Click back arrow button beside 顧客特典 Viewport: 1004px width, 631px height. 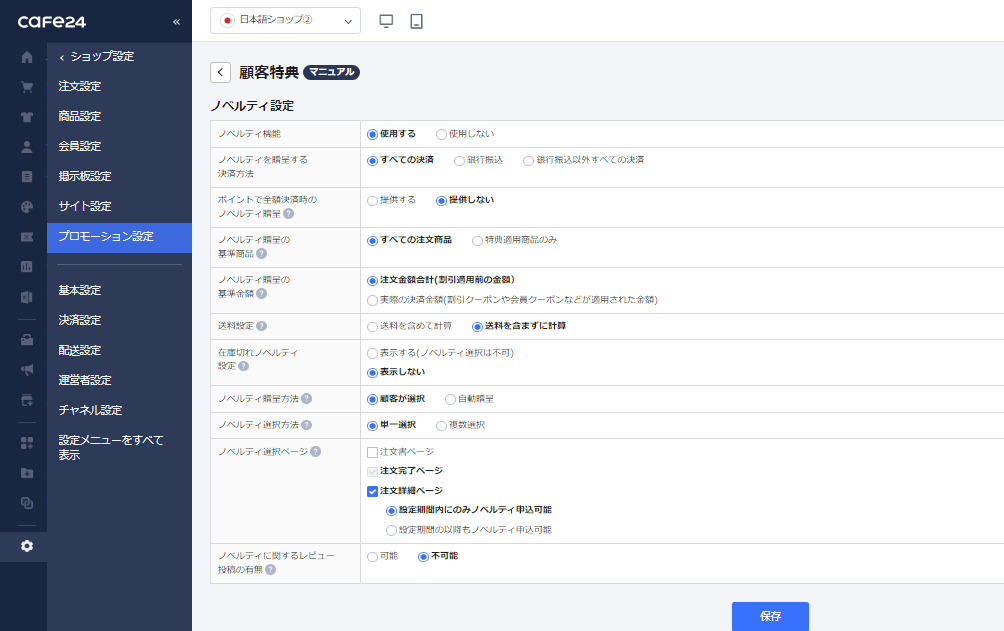[220, 72]
